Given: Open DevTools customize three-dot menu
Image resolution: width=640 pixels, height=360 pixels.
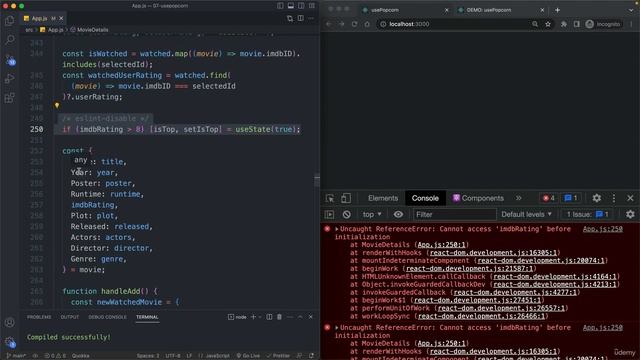Looking at the screenshot, I should tap(613, 198).
